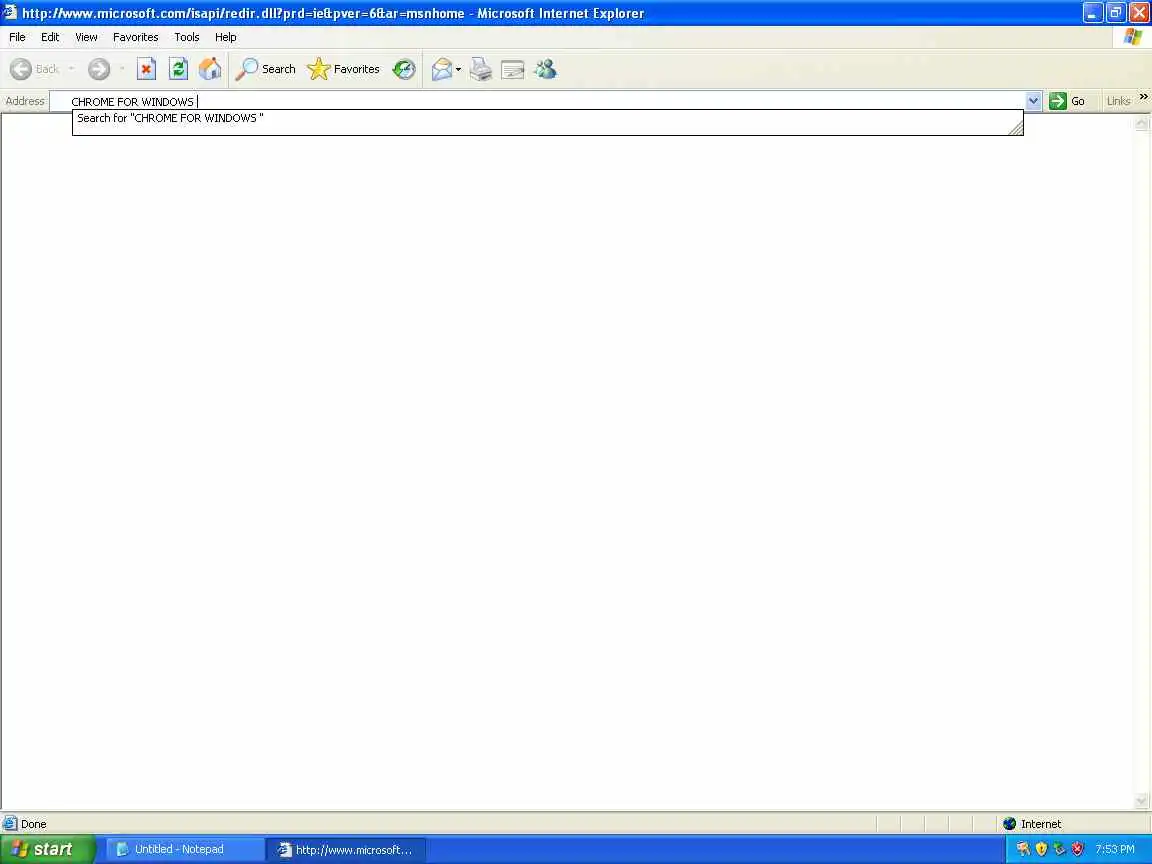The image size is (1152, 864).
Task: Click the Go button
Action: click(x=1068, y=101)
